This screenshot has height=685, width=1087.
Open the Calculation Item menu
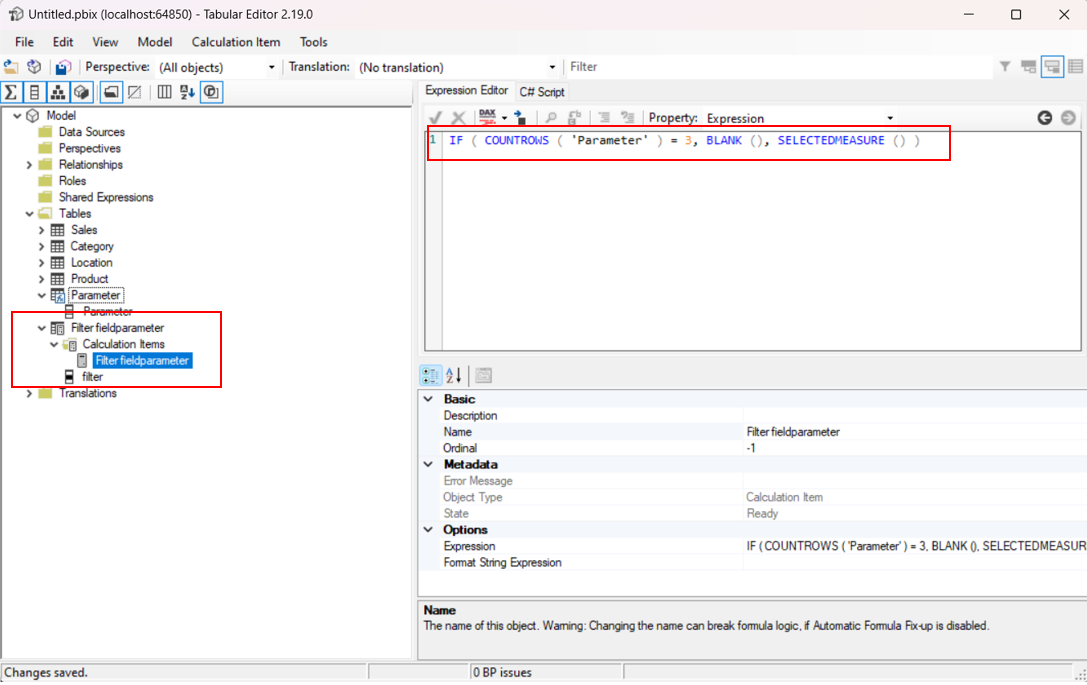[236, 42]
